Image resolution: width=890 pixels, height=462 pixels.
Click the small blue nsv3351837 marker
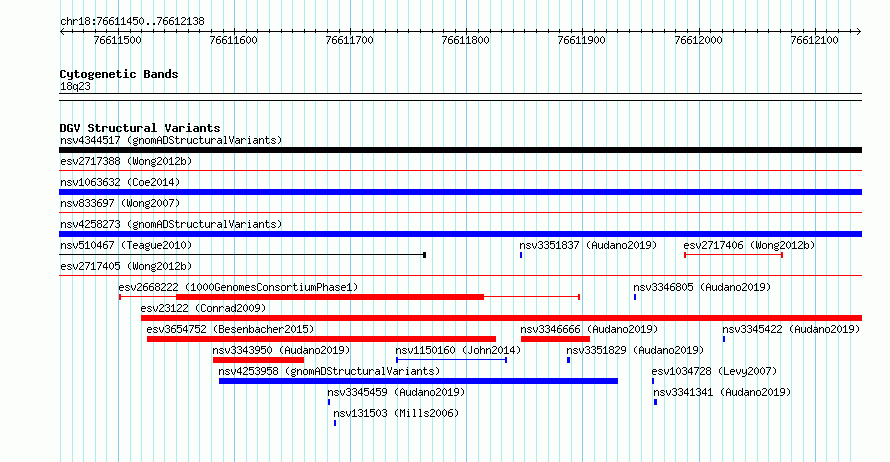click(521, 255)
